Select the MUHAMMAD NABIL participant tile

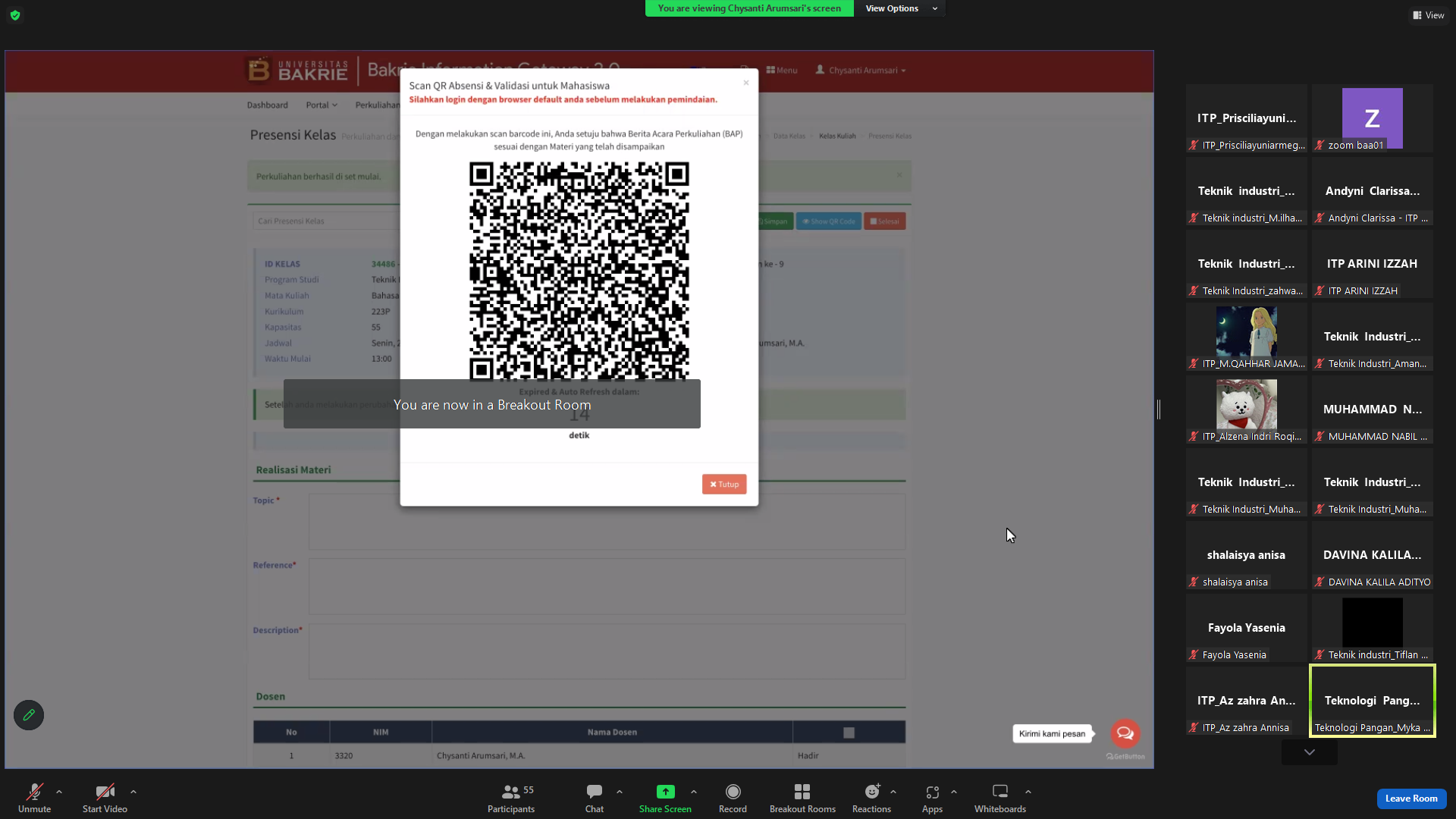(x=1373, y=410)
